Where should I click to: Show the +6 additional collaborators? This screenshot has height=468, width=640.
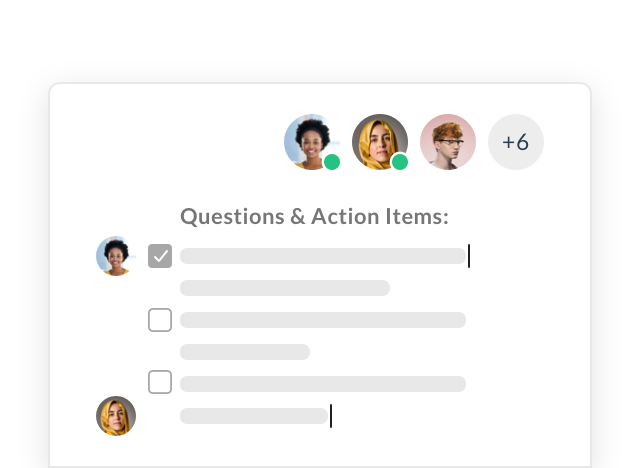(x=515, y=142)
